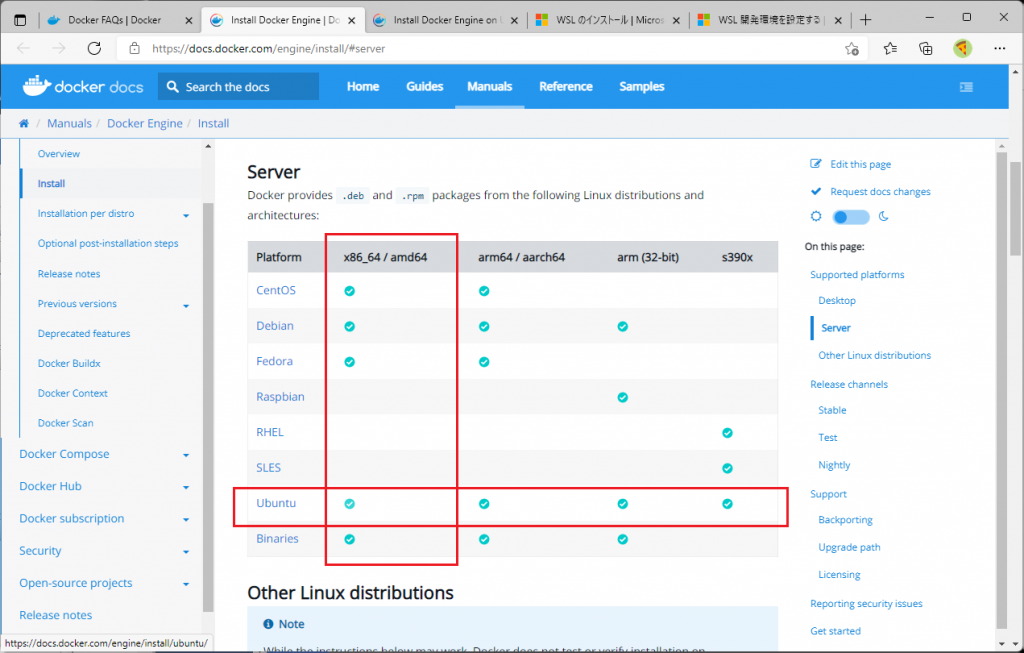Open the Reference nav item

[x=566, y=86]
